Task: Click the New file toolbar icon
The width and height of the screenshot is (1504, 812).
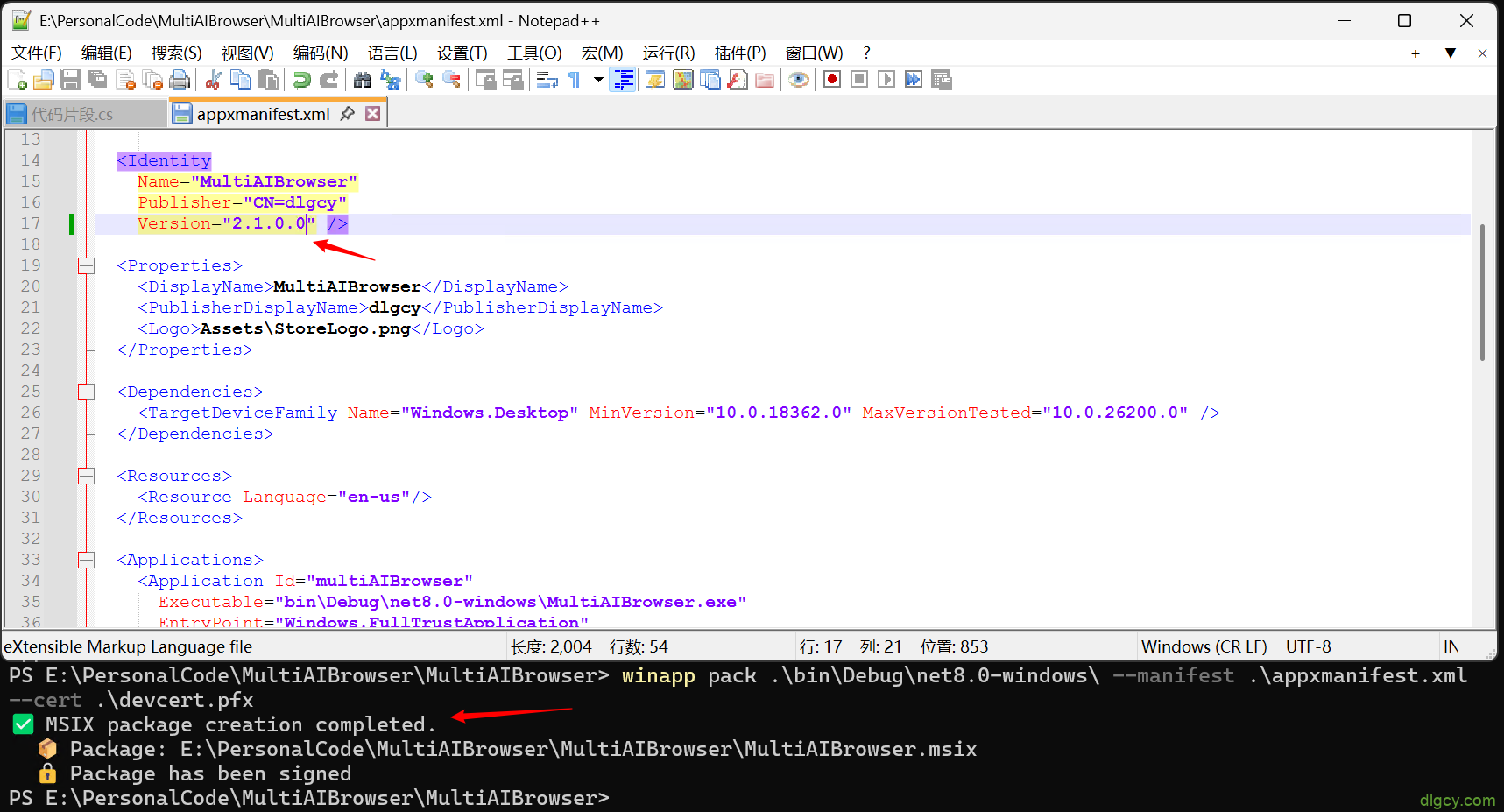Action: pos(17,81)
